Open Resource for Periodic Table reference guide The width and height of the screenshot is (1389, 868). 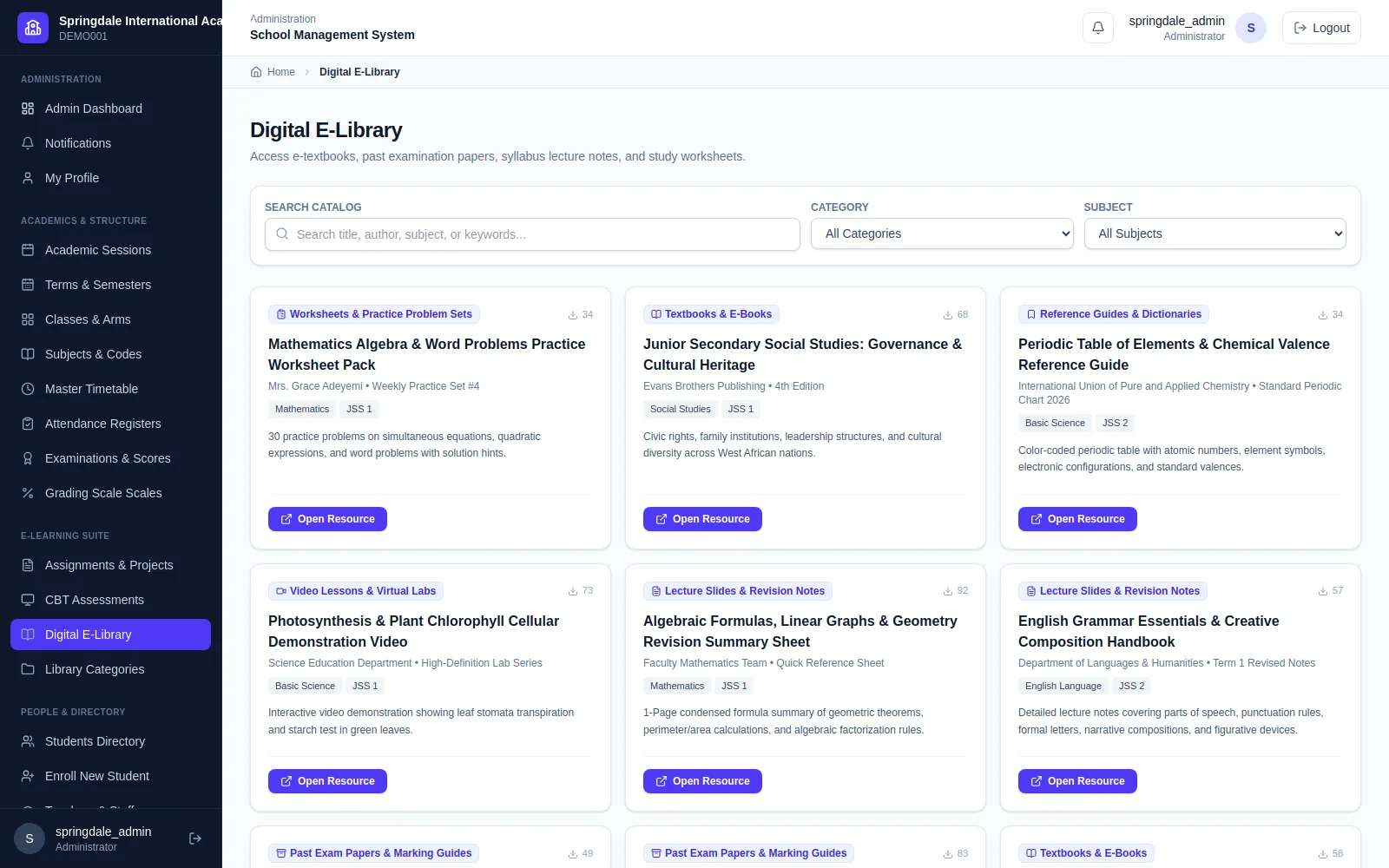pyautogui.click(x=1077, y=519)
